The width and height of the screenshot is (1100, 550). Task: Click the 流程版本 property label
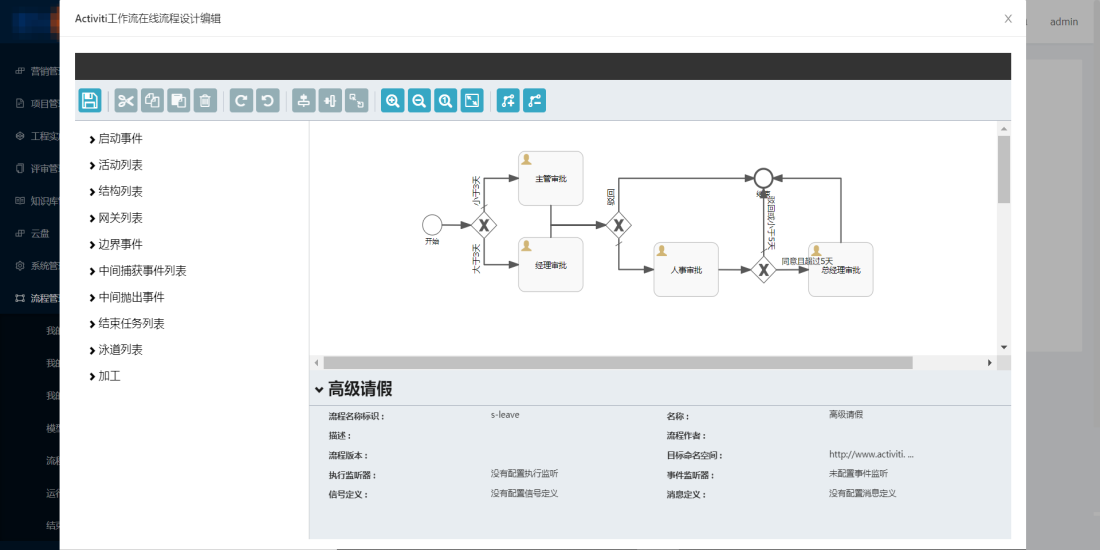(x=348, y=455)
